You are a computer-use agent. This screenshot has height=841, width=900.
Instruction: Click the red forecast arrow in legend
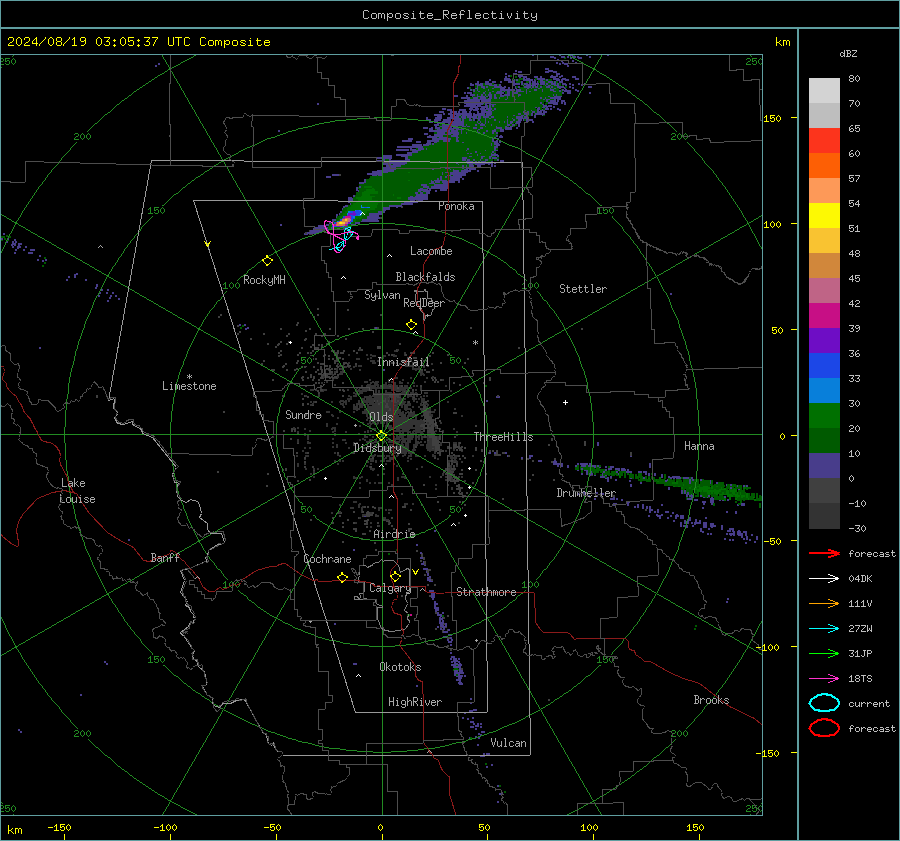[824, 553]
